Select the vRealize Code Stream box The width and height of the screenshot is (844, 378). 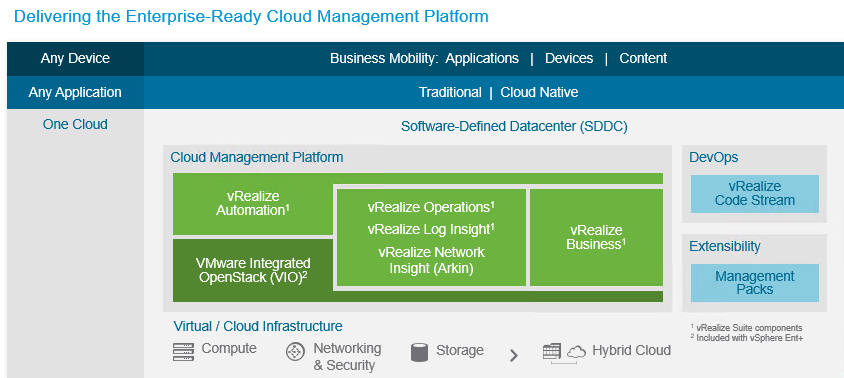[755, 194]
